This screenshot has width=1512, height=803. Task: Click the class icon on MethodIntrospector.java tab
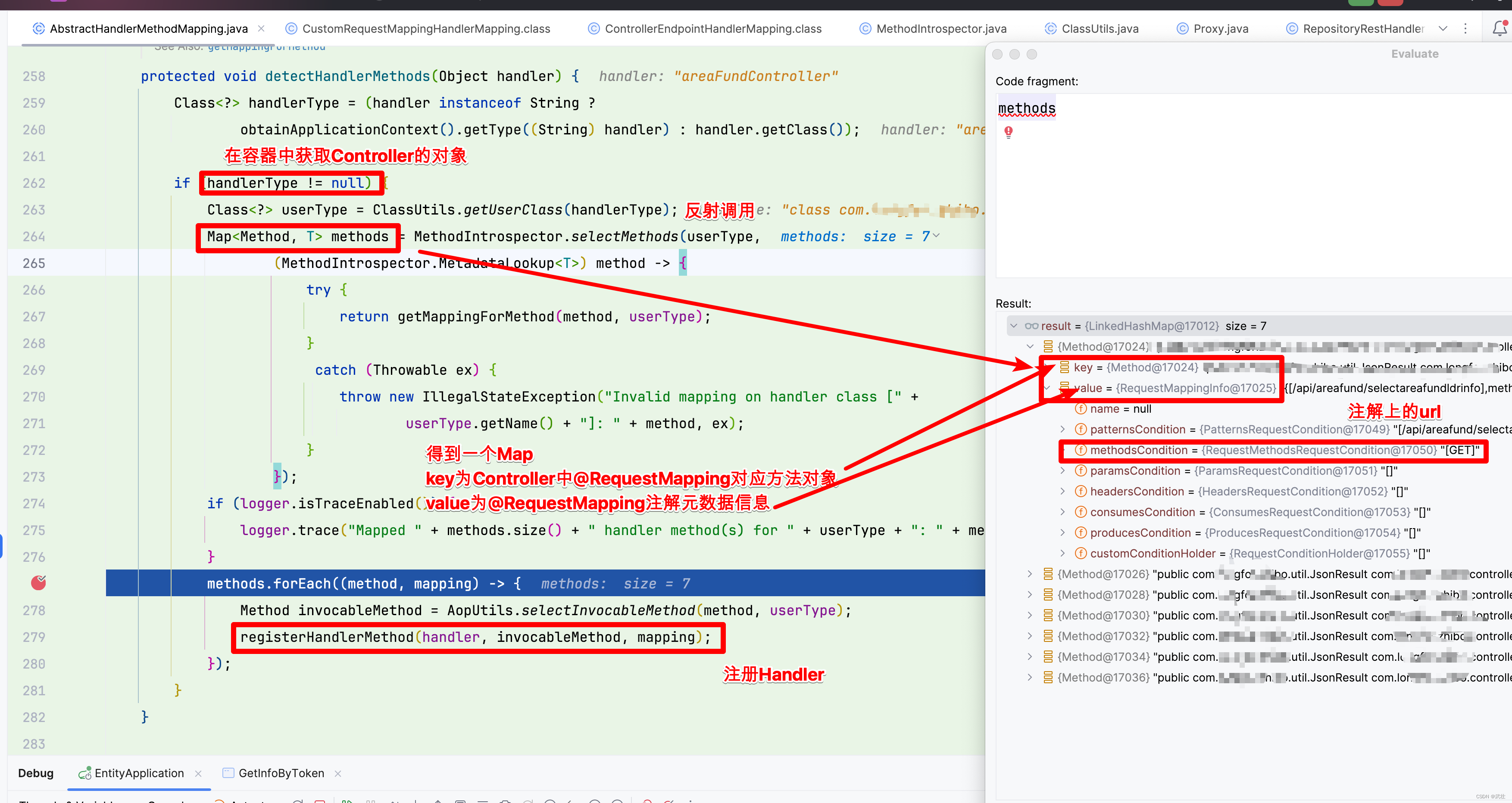pyautogui.click(x=865, y=29)
